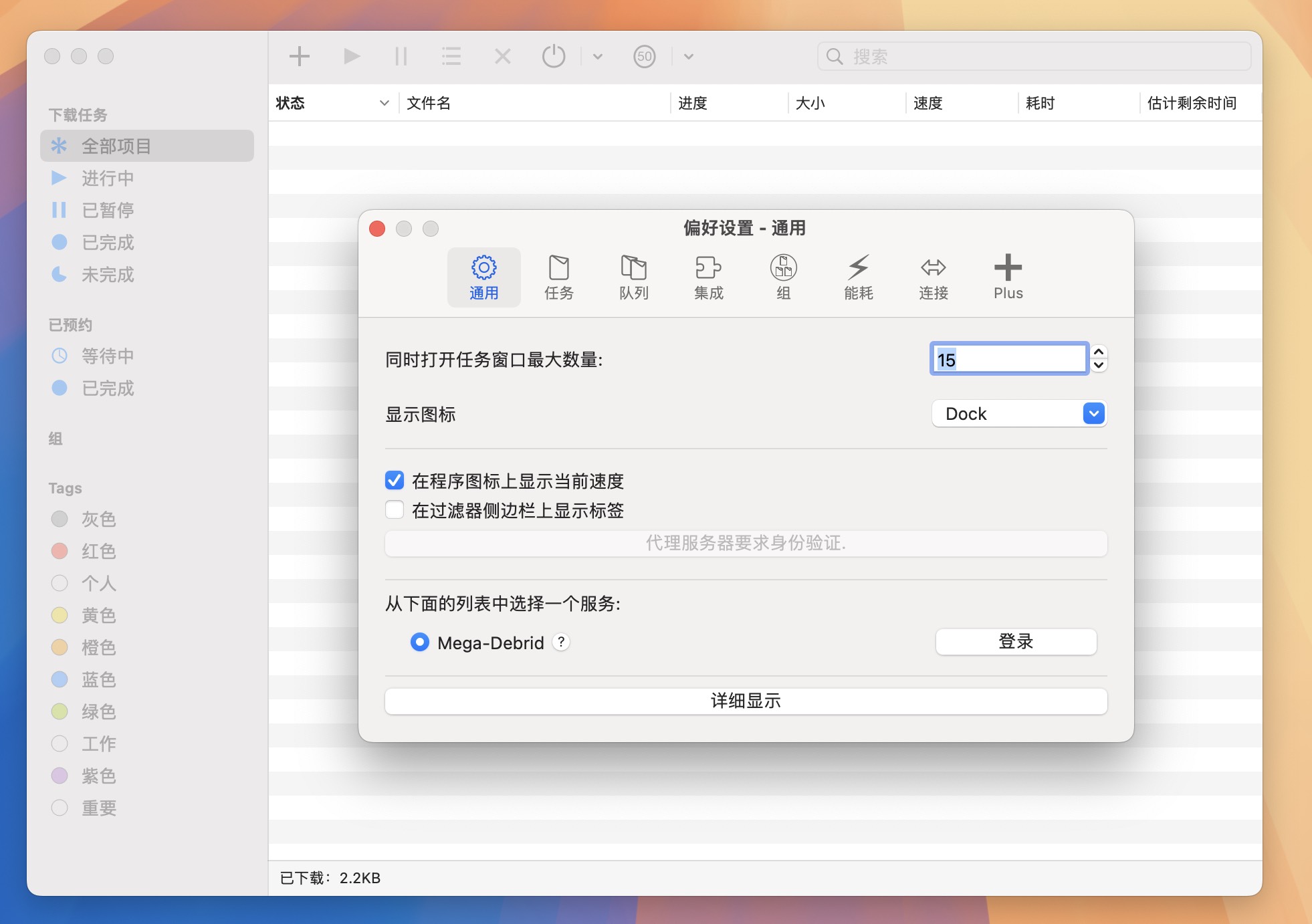Open the 任务 preferences tab icon
This screenshot has height=924, width=1312.
[x=559, y=277]
